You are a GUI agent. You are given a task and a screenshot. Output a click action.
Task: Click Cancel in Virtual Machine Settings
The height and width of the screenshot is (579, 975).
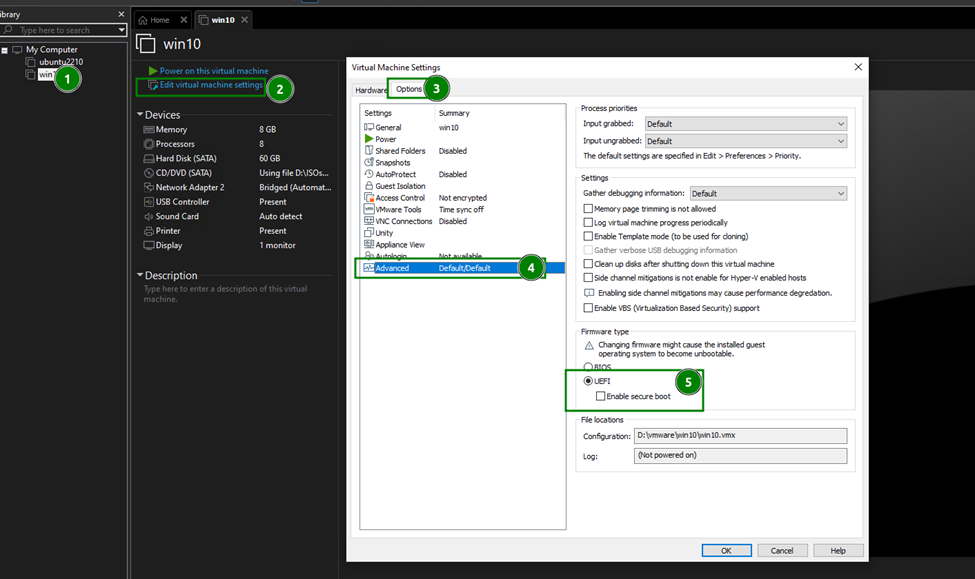click(x=782, y=550)
